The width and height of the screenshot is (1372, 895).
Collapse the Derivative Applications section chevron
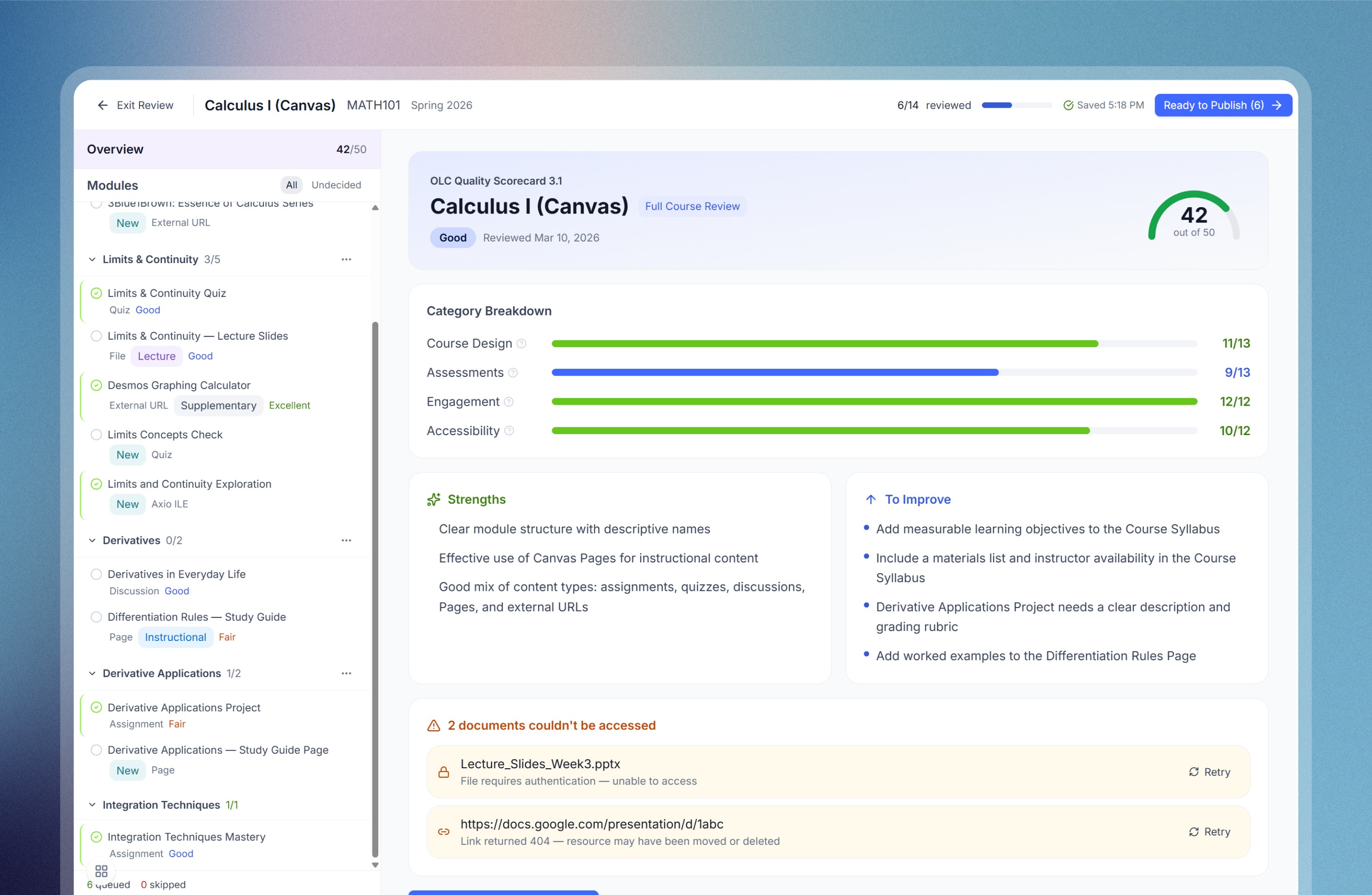point(92,673)
